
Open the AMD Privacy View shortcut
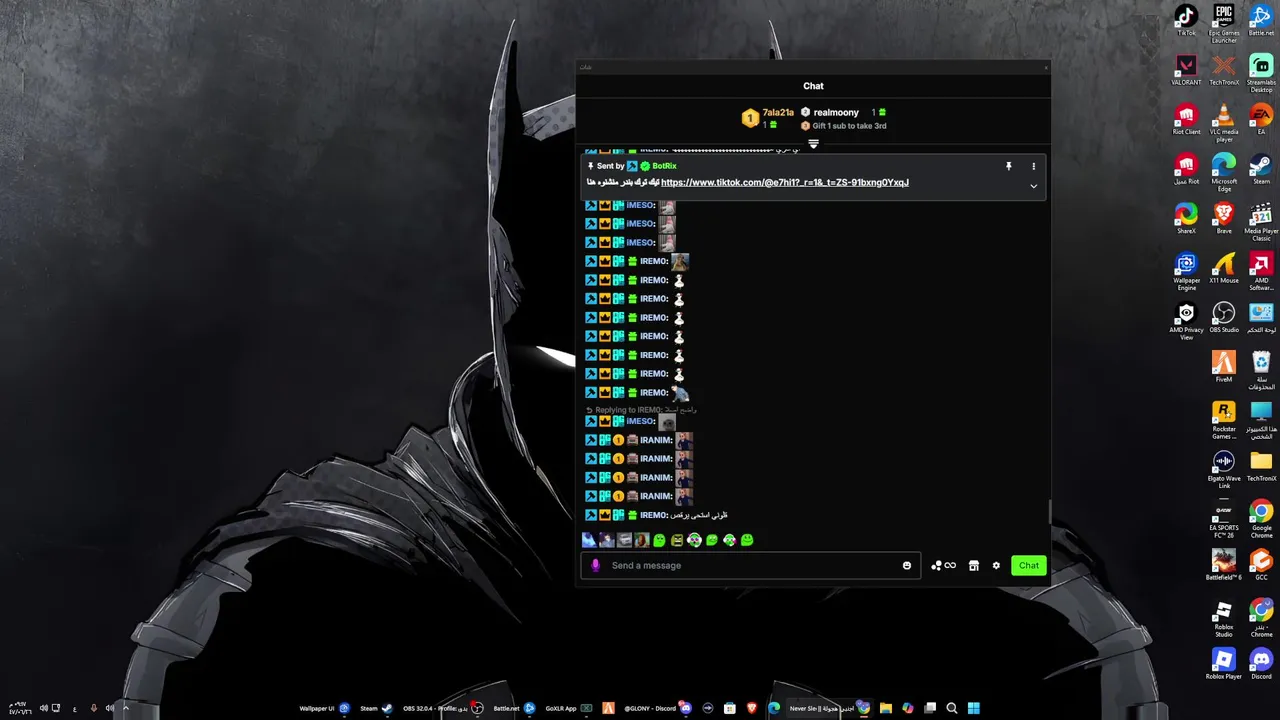pos(1186,322)
